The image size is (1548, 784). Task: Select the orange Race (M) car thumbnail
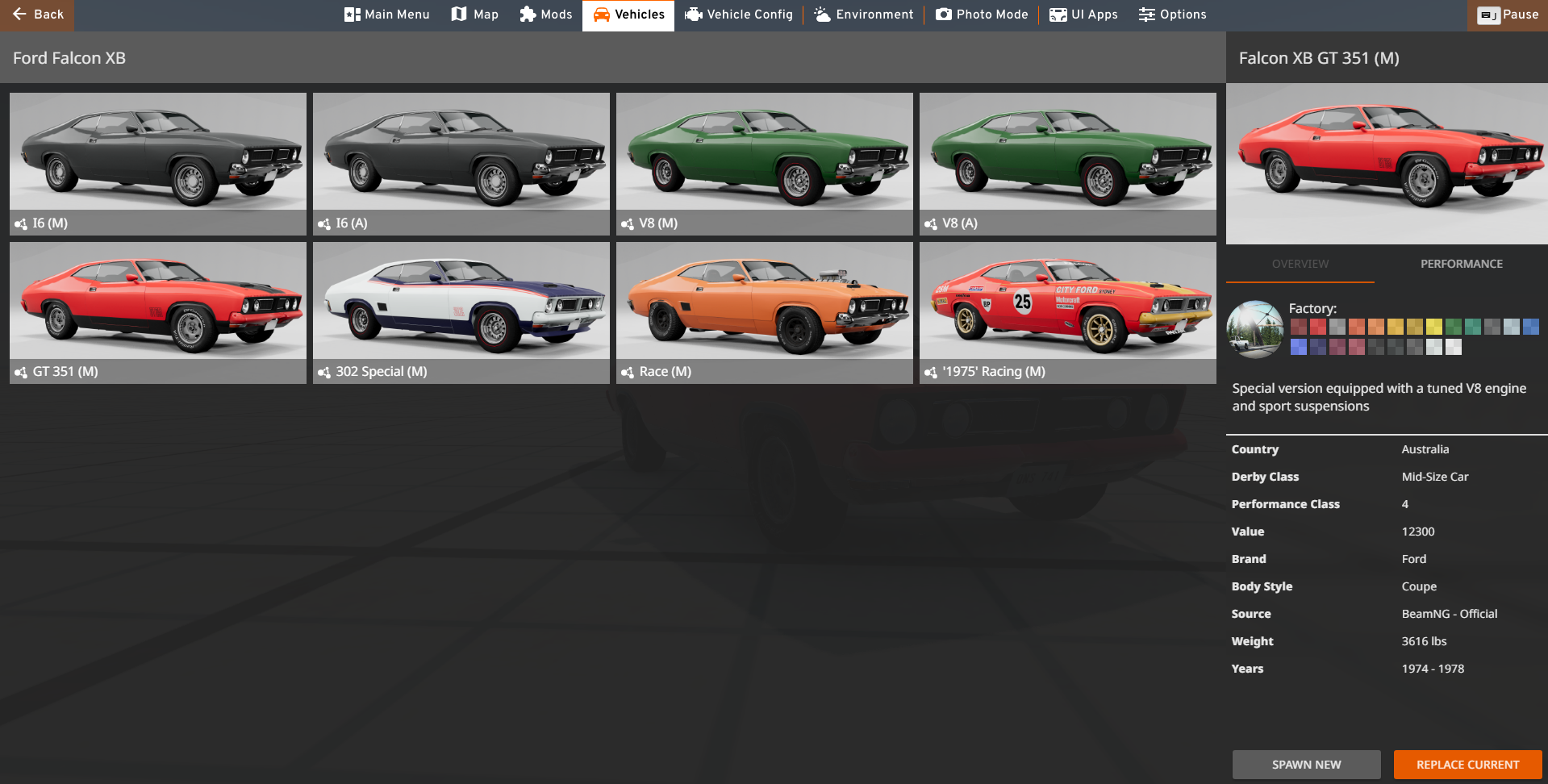click(765, 313)
